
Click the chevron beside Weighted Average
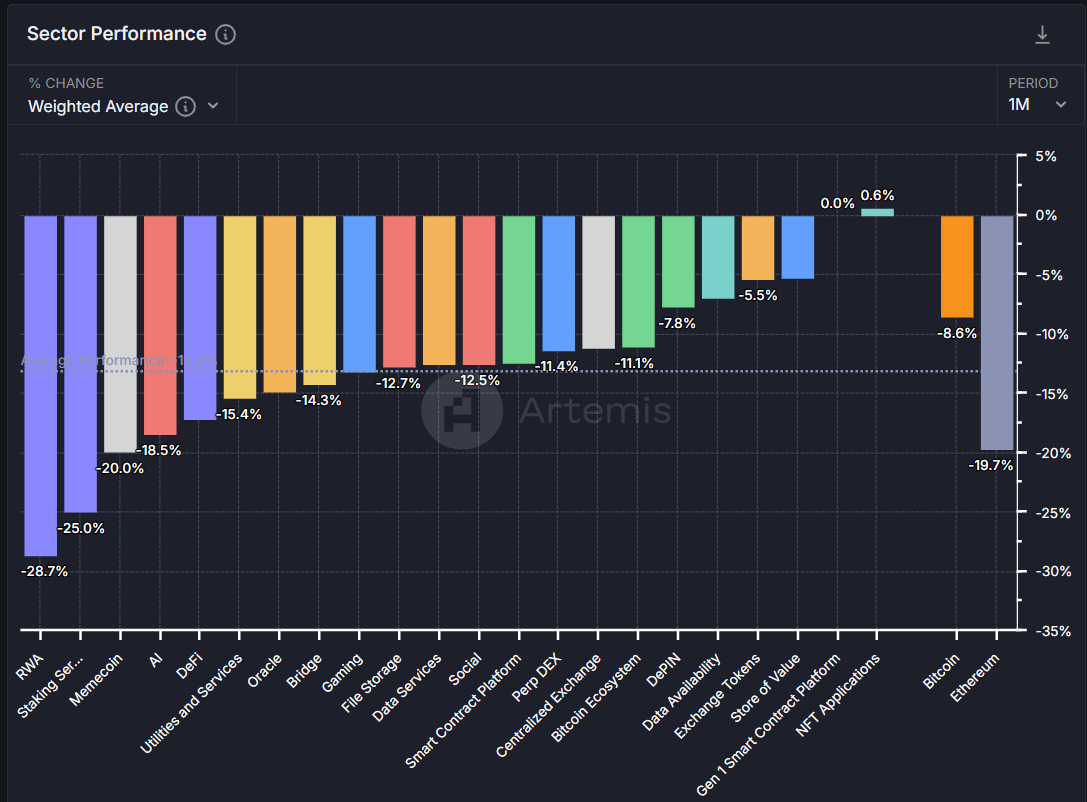(x=214, y=106)
